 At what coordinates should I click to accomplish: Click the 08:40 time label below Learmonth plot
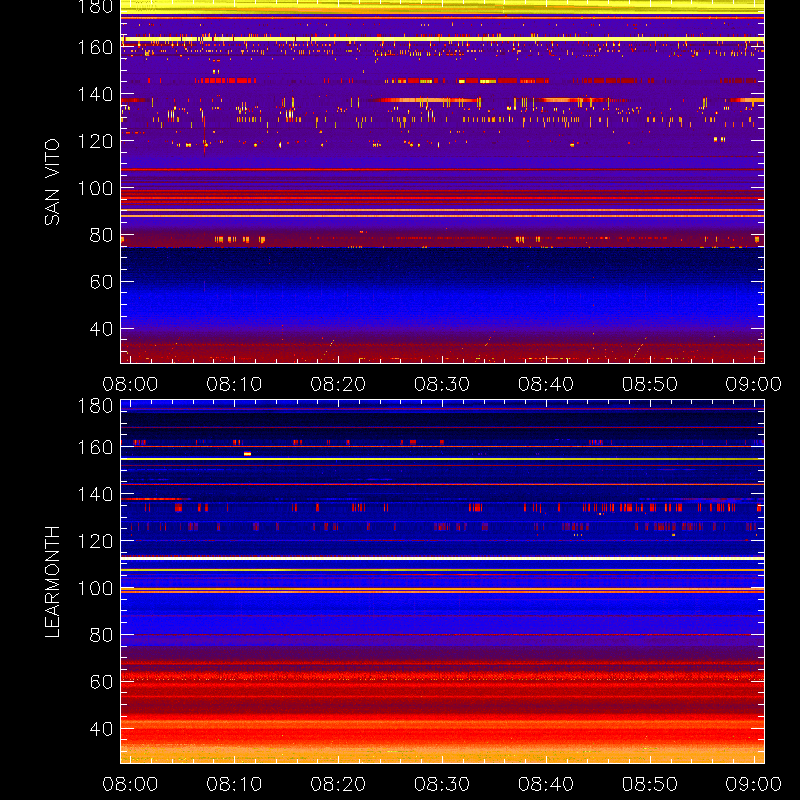546,784
